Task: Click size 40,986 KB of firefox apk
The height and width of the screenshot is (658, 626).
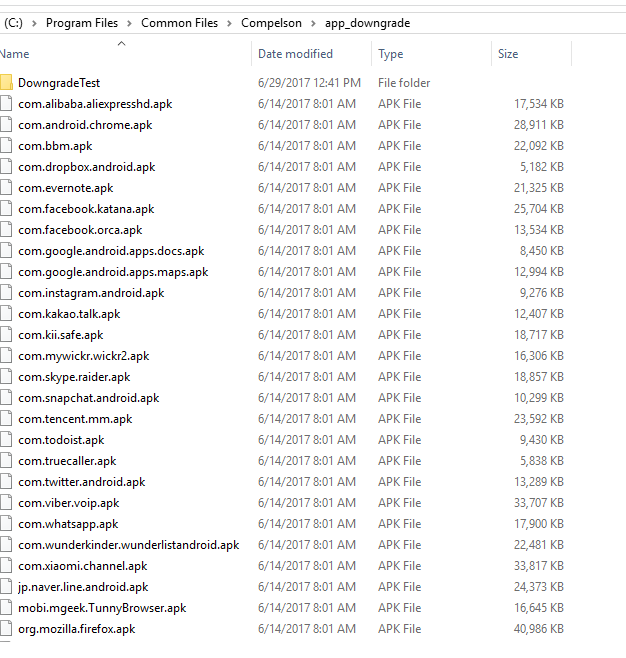Action: tap(539, 629)
